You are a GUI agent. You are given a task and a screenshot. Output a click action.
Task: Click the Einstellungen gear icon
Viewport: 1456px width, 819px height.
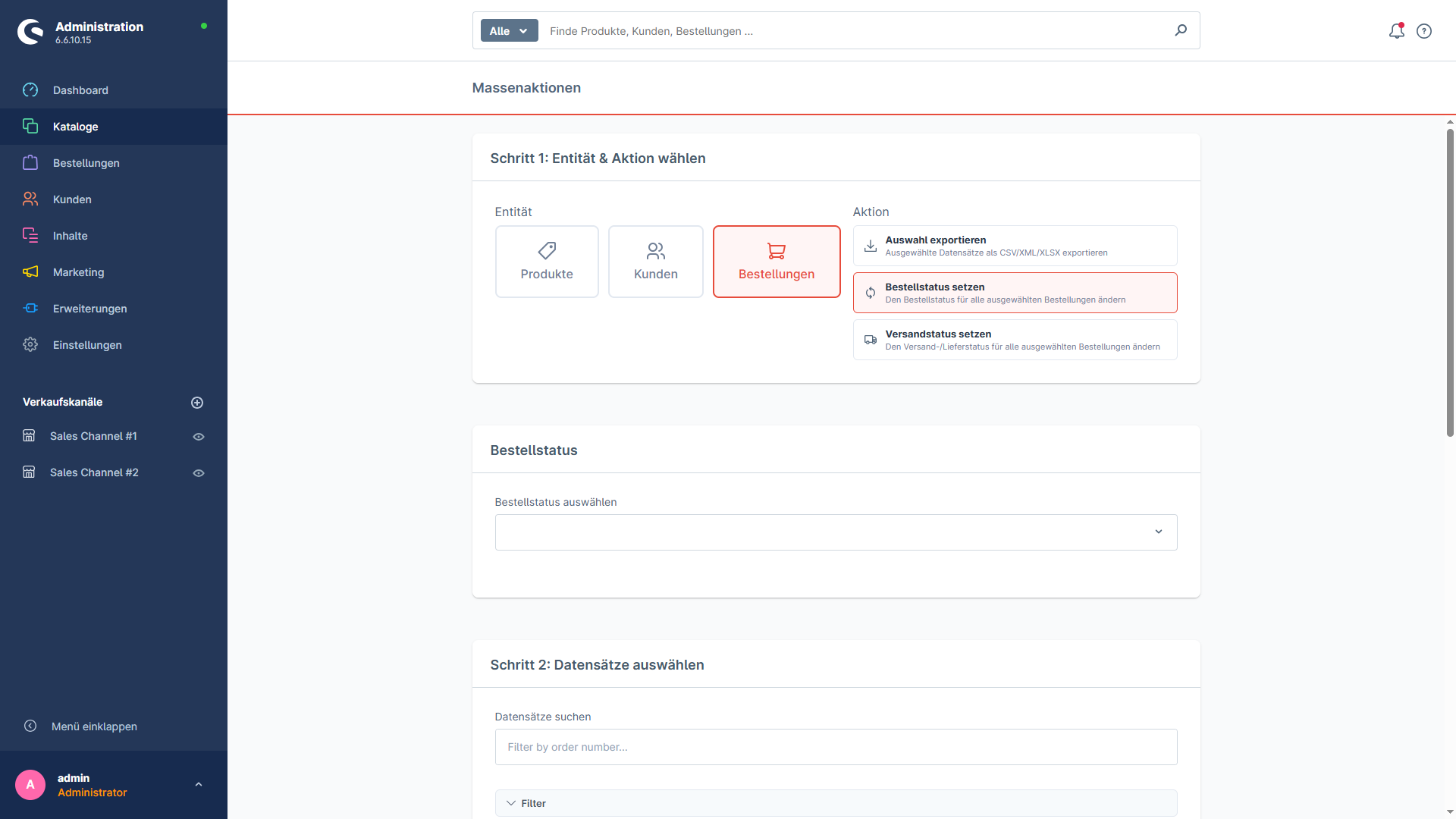coord(30,345)
